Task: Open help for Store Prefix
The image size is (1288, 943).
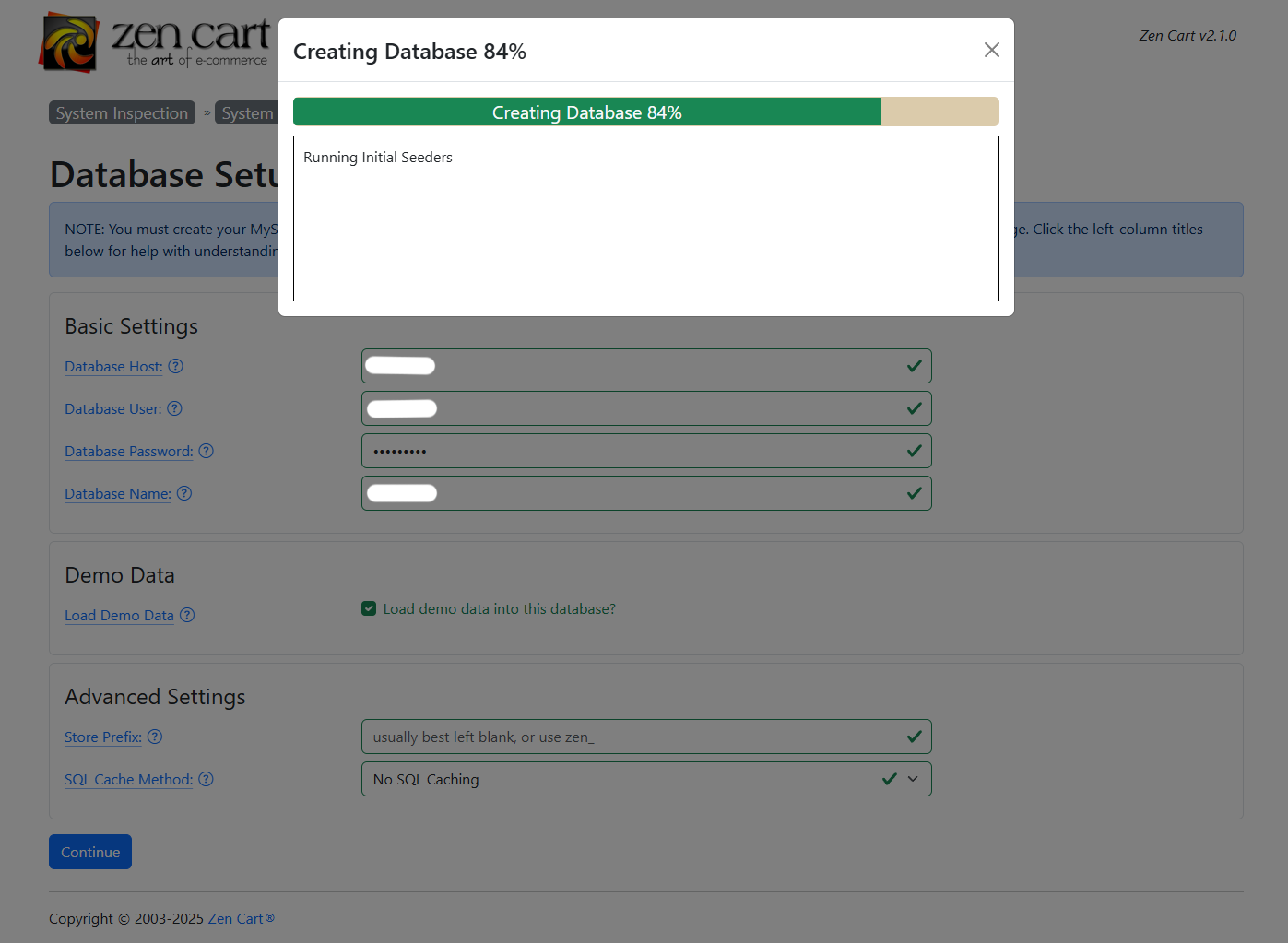Action: (154, 737)
